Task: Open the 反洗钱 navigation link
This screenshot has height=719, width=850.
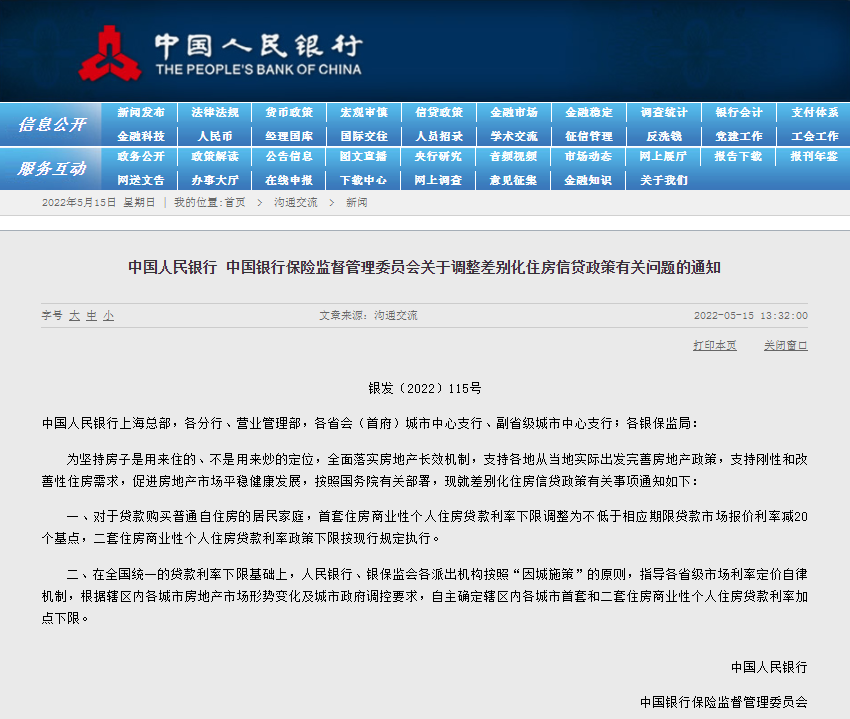Action: point(664,135)
